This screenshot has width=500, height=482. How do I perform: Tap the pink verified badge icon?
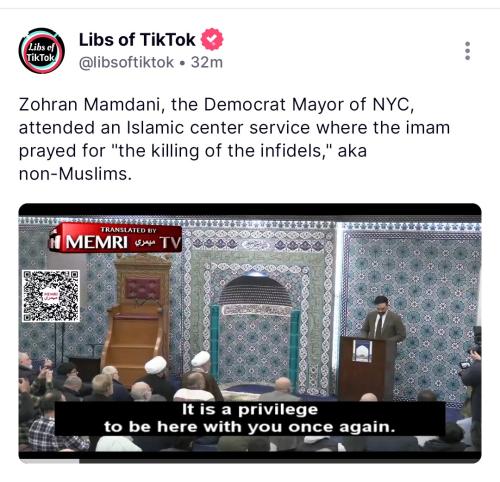(x=212, y=39)
